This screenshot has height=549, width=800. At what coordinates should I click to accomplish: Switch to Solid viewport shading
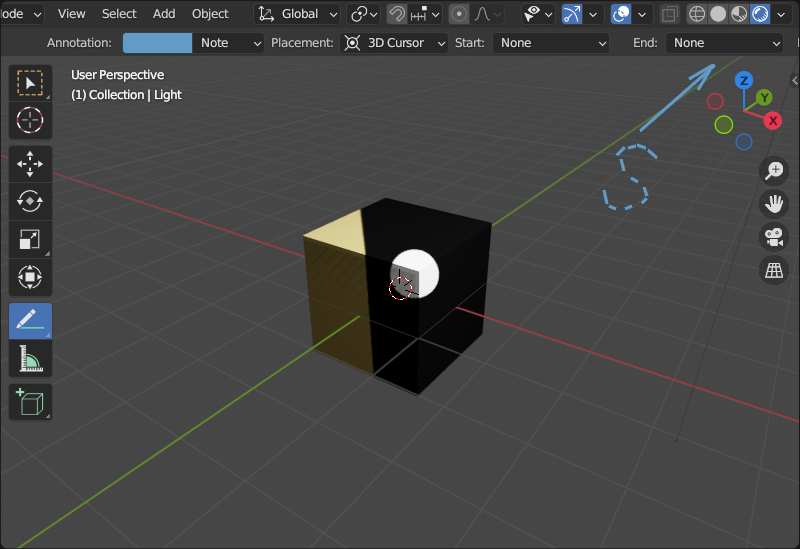718,14
